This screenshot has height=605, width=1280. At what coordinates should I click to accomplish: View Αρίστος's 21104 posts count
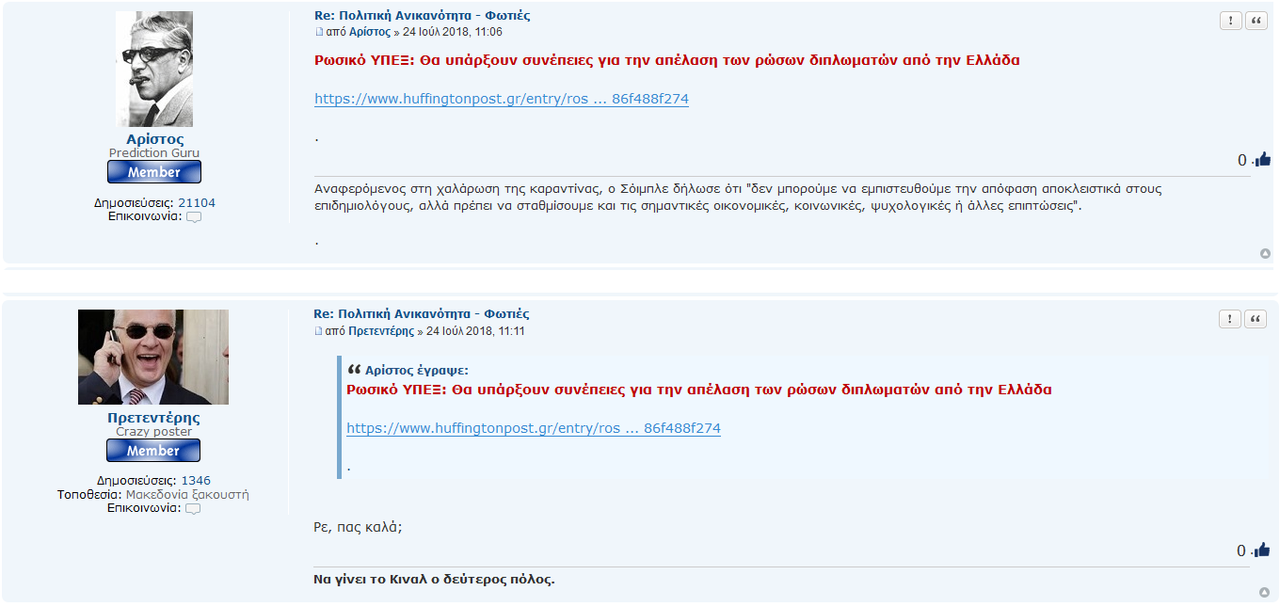197,203
